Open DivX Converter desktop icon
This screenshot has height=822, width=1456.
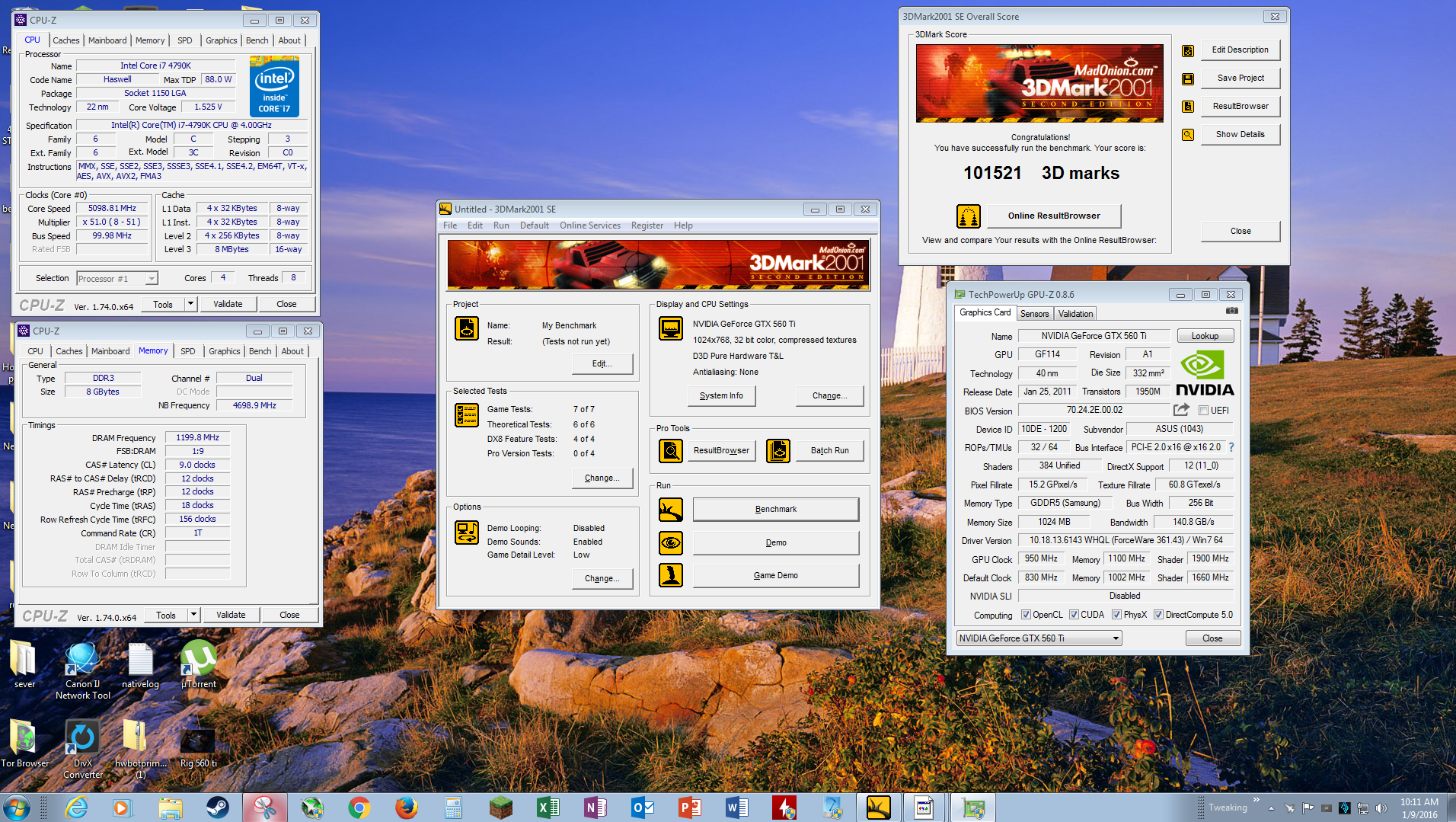pos(82,750)
